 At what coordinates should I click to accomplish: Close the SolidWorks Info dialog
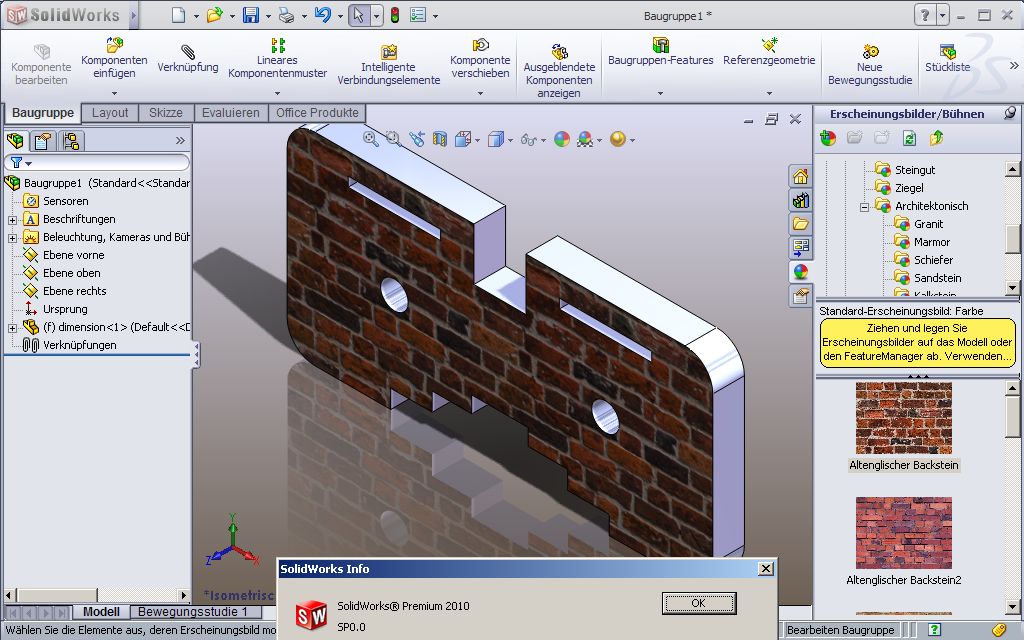point(766,569)
